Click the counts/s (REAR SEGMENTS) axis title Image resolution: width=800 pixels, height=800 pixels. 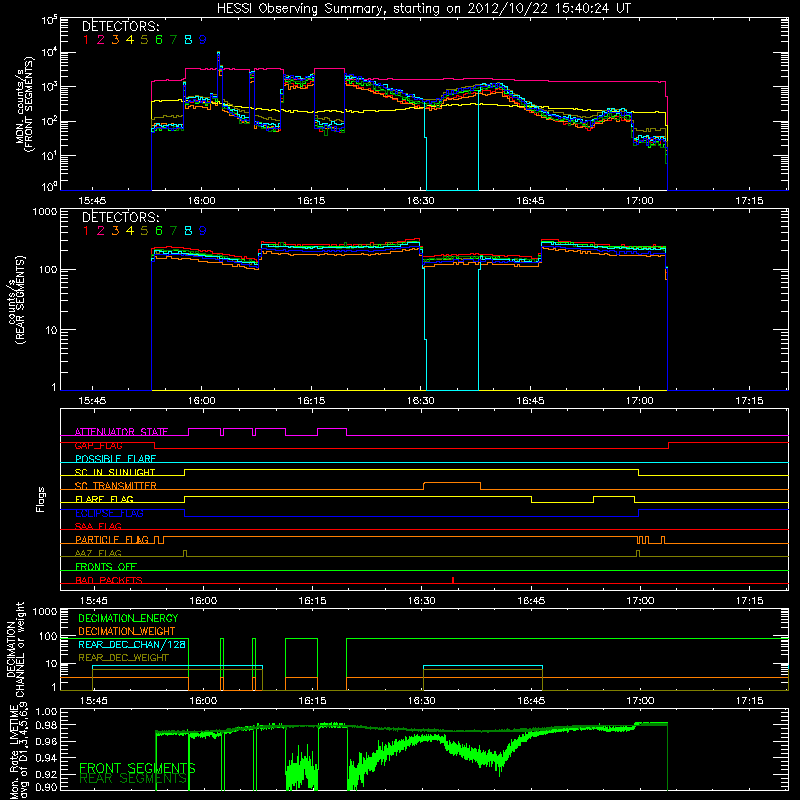coord(16,300)
